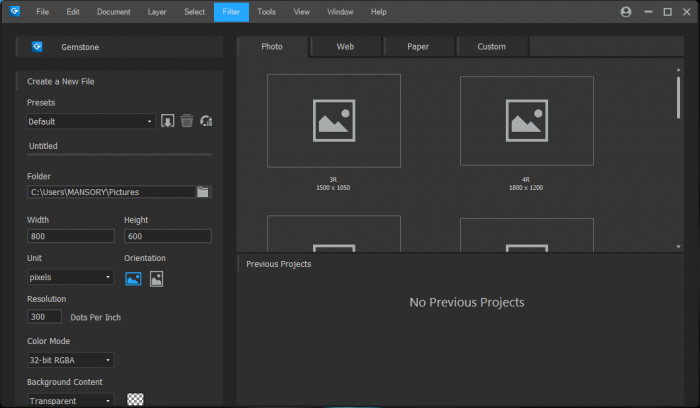Viewport: 700px width, 408px height.
Task: Click the reset presets icon
Action: 206,121
